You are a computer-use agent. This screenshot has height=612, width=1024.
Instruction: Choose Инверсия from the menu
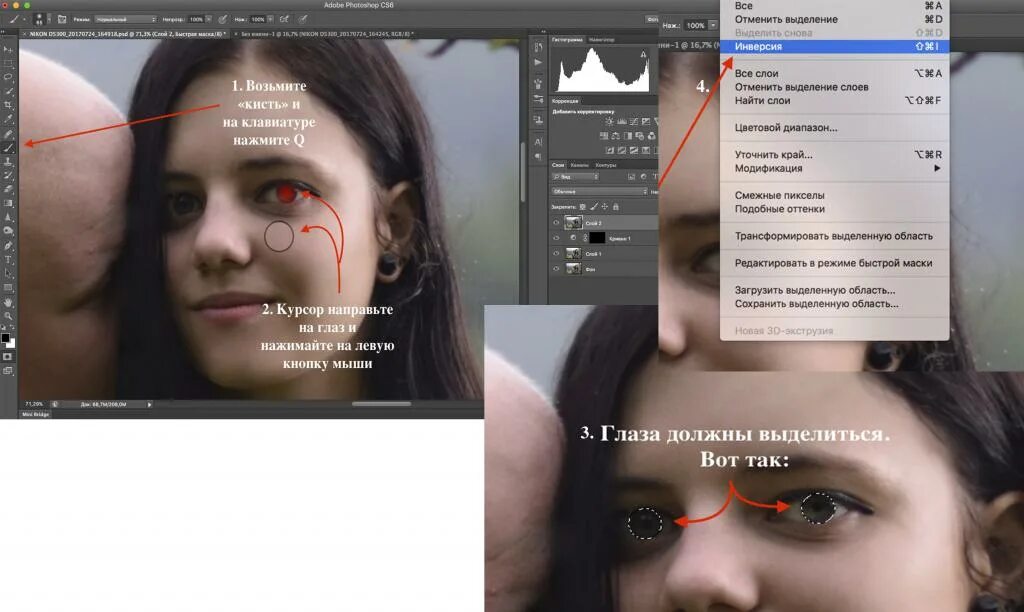point(835,46)
